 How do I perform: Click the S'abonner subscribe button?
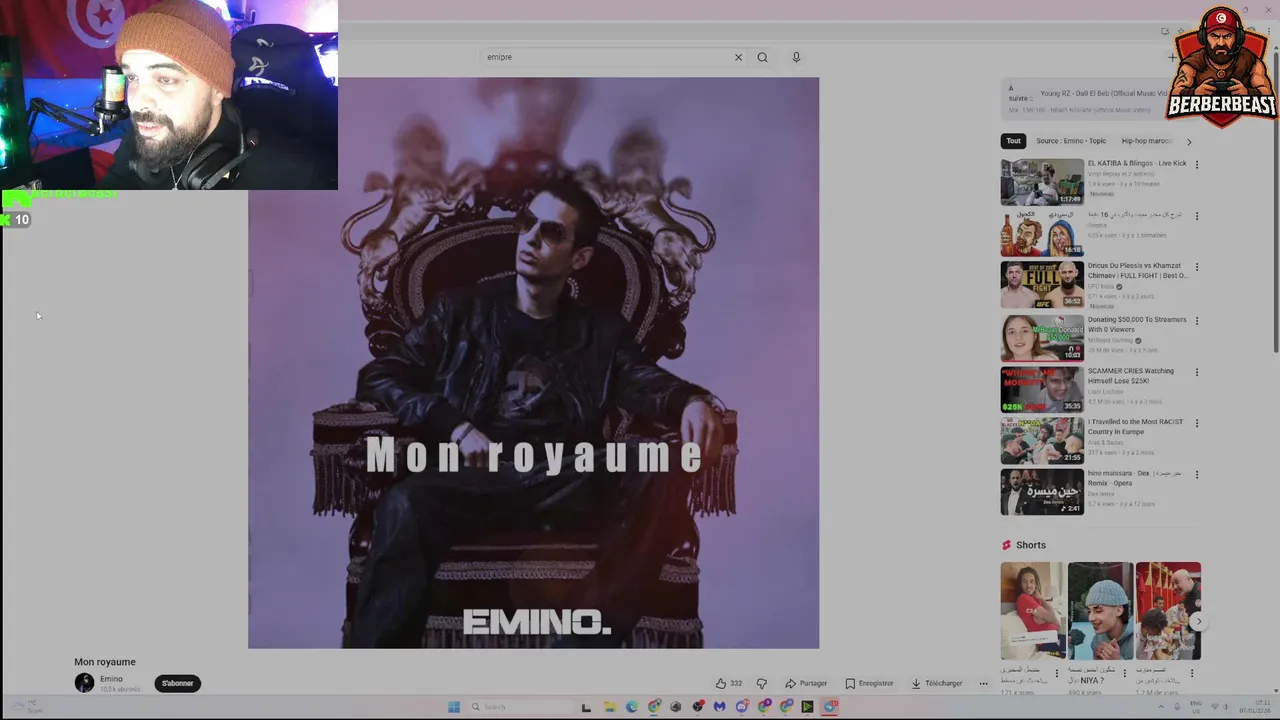pyautogui.click(x=178, y=683)
